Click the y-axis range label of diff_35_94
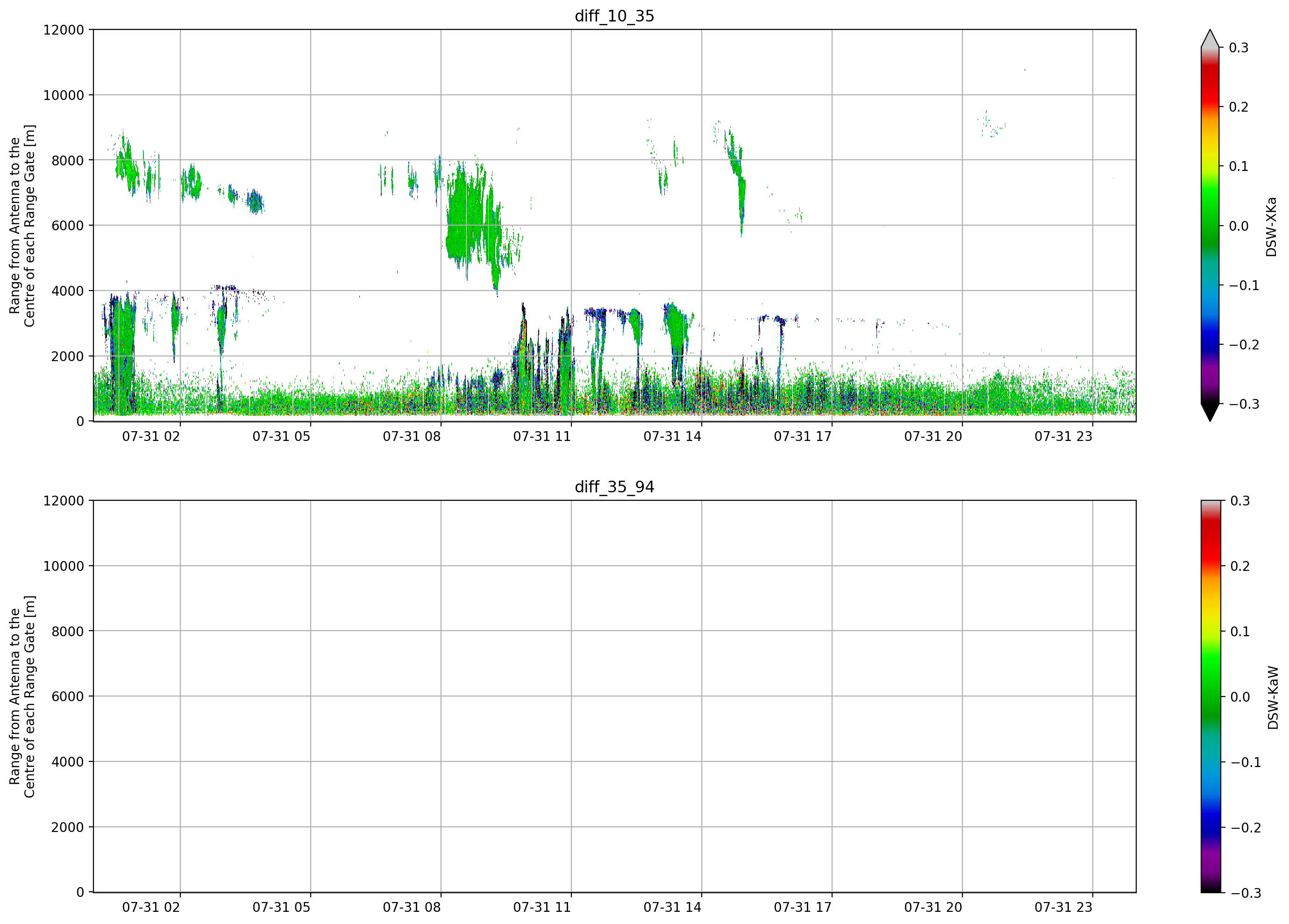1289x924 pixels. 22,697
